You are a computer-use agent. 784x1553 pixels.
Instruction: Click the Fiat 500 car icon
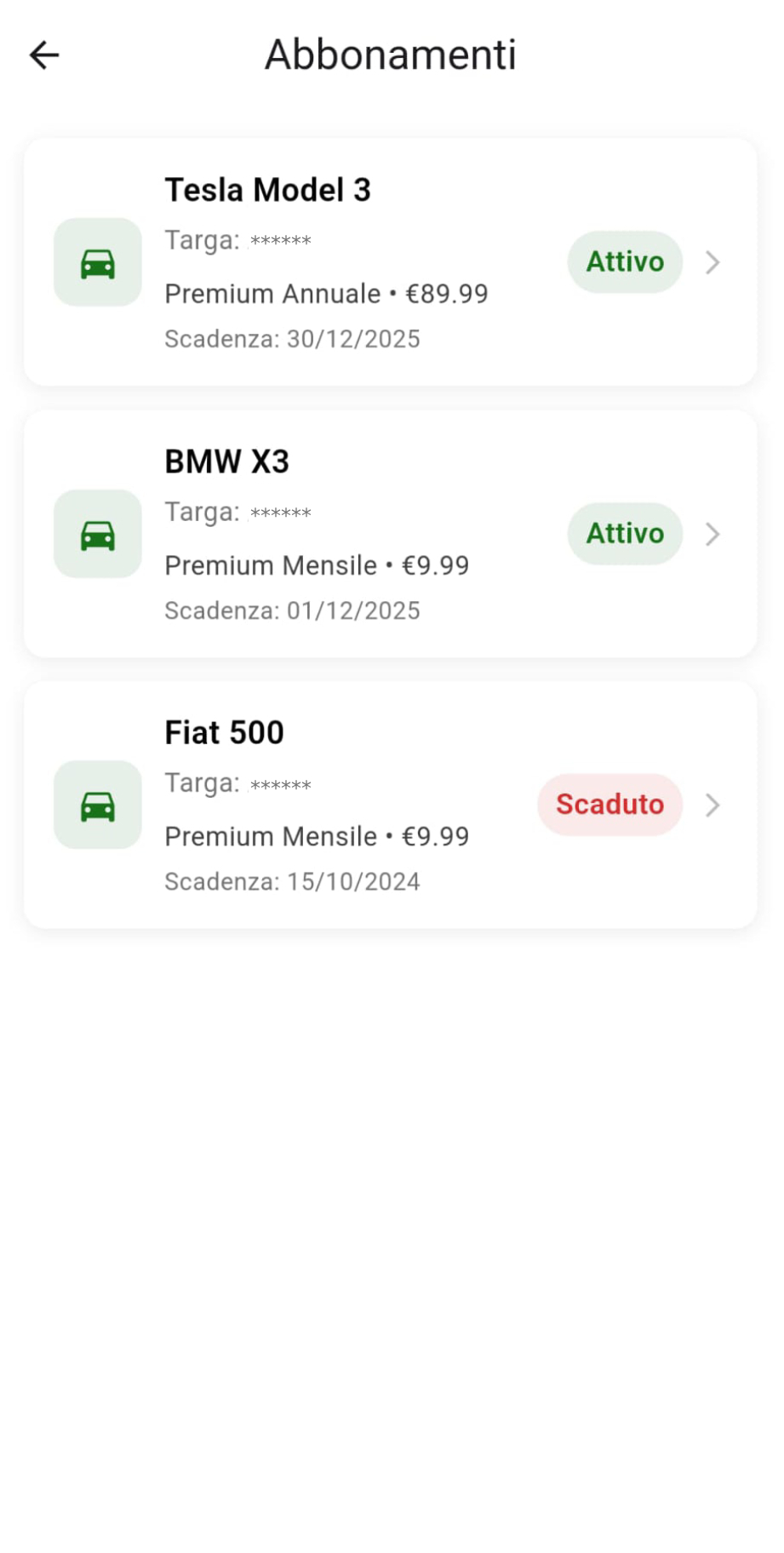(98, 805)
